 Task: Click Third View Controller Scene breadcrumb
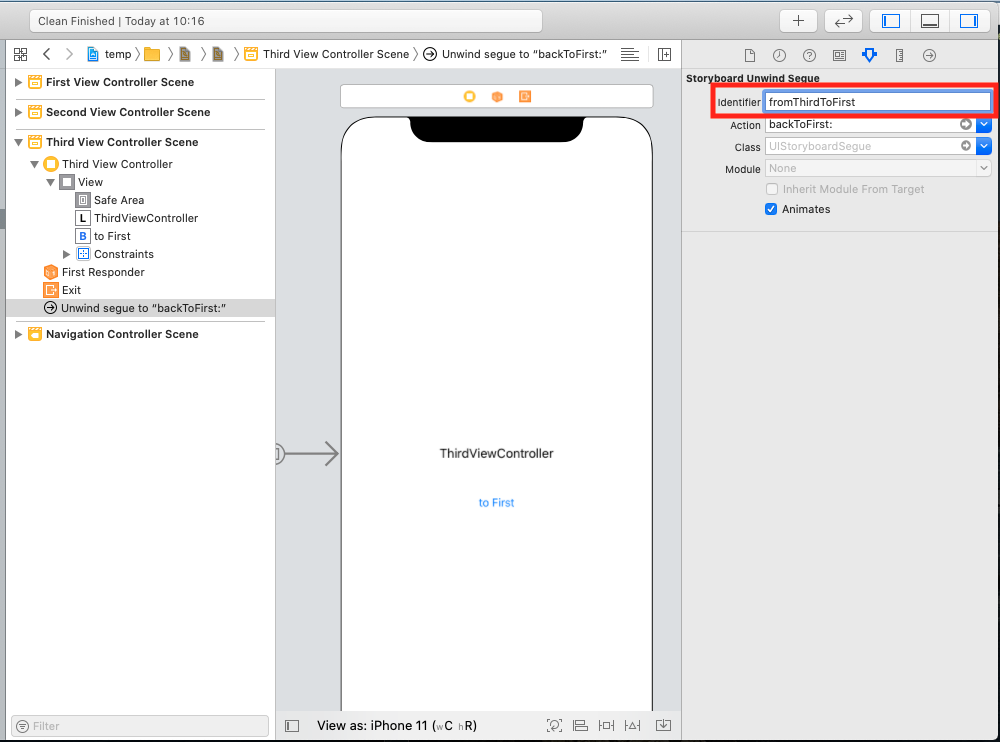click(327, 54)
